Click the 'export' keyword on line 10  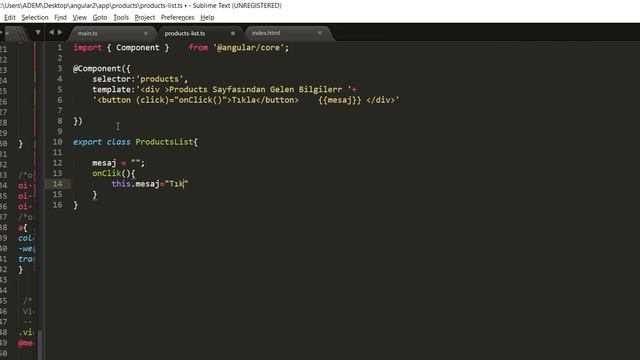click(x=87, y=142)
